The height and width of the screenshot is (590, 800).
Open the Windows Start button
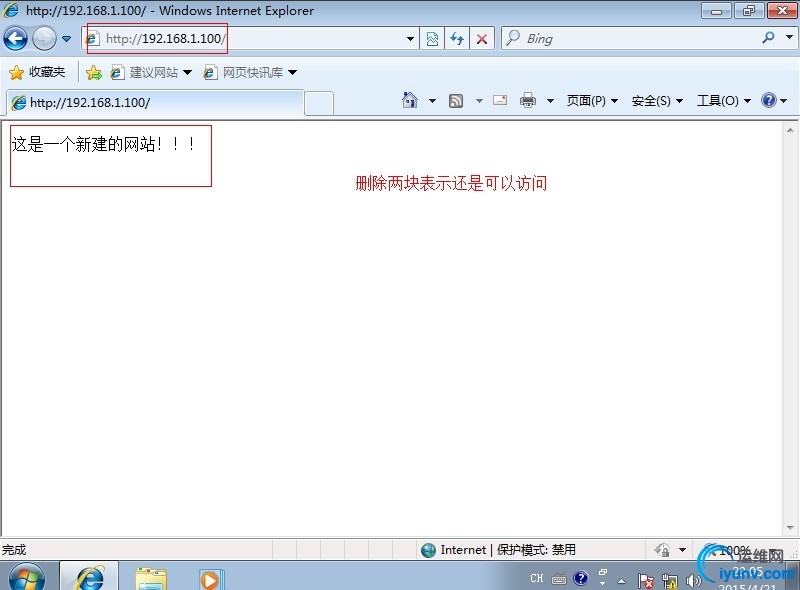pyautogui.click(x=27, y=578)
